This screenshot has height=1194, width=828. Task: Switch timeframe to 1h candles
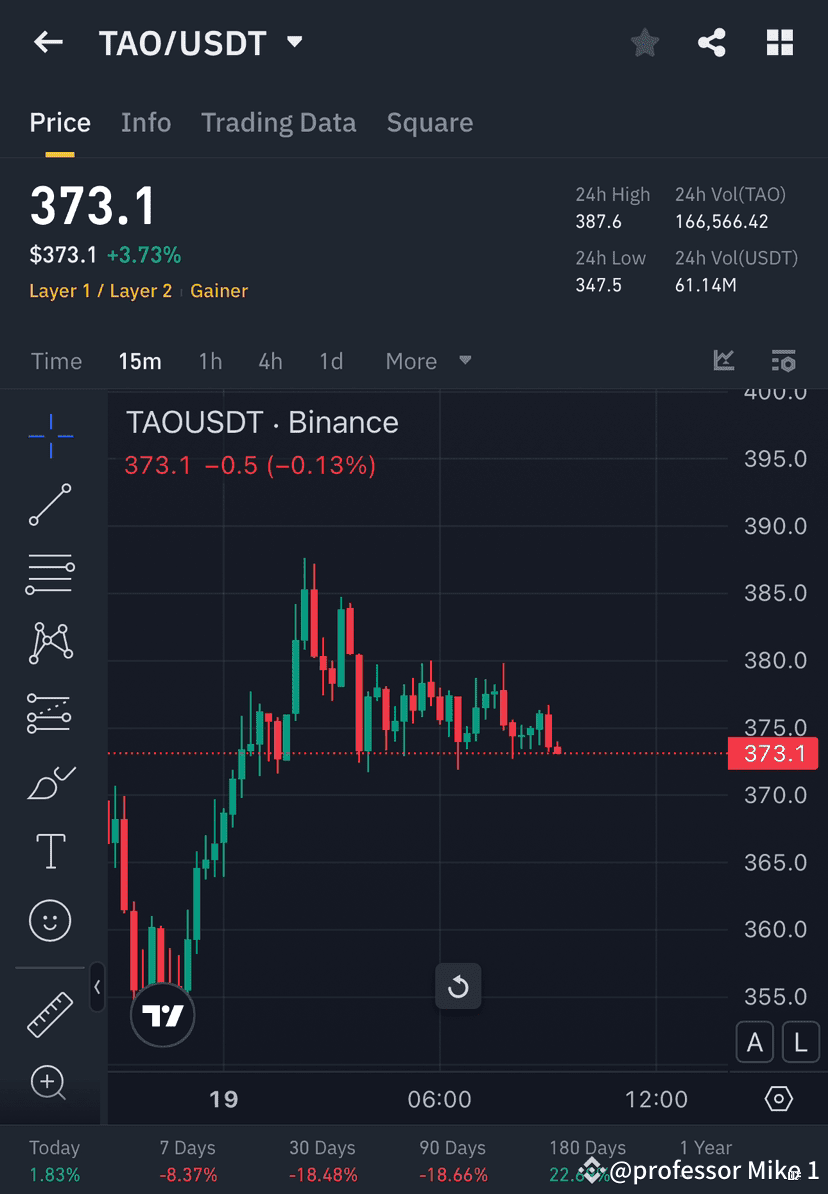click(x=210, y=361)
